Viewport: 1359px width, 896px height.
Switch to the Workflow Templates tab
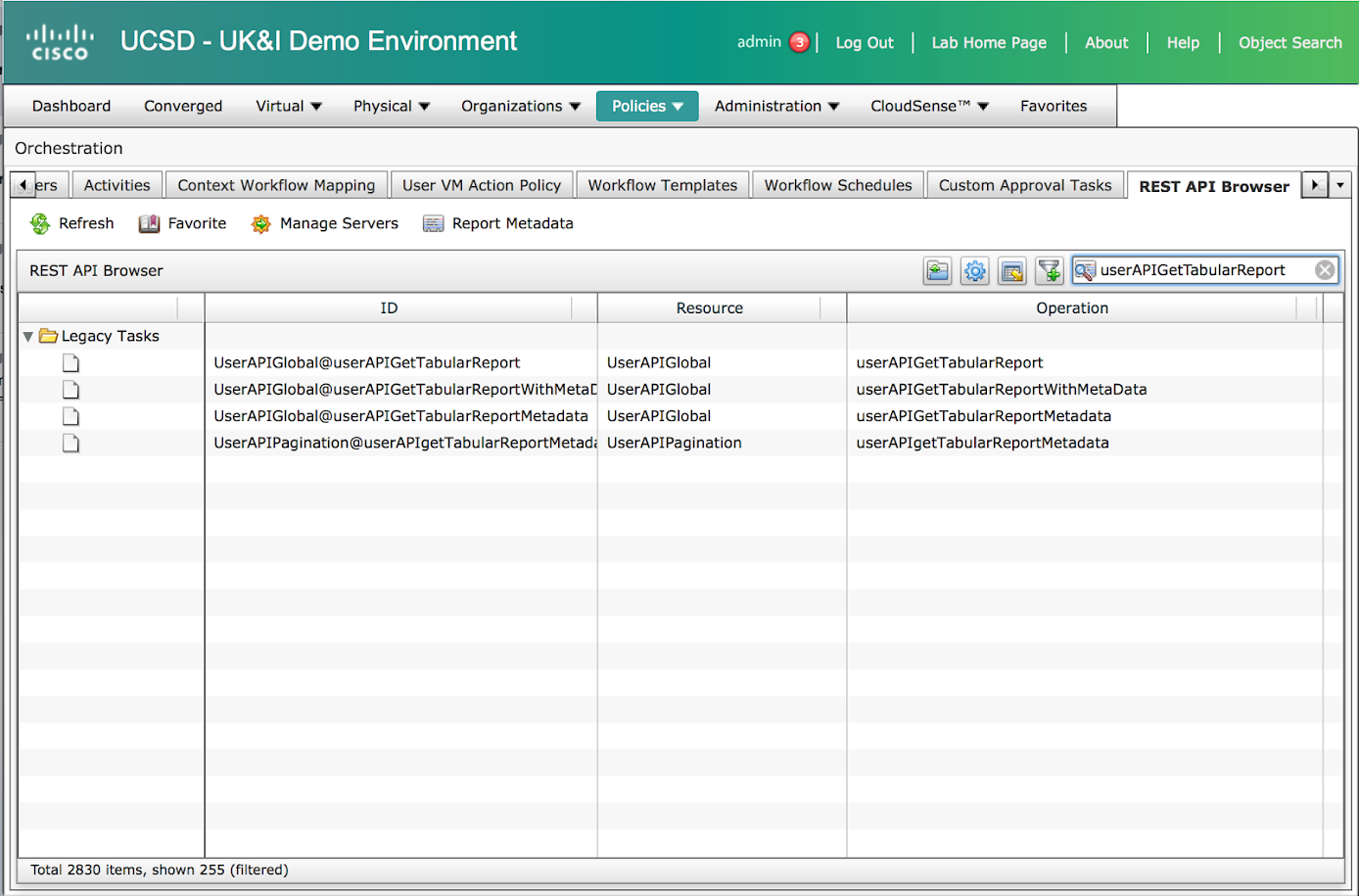click(662, 185)
